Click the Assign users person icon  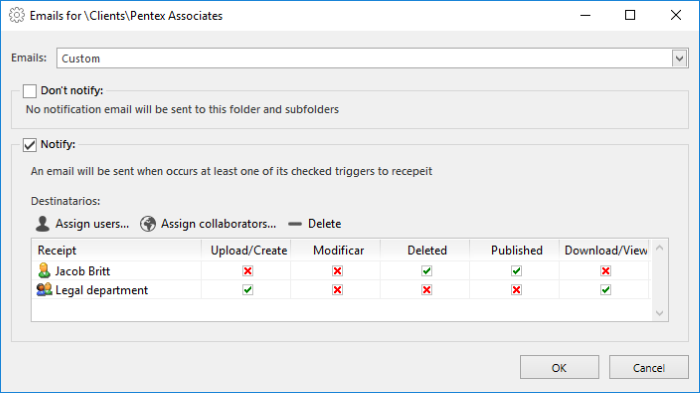point(42,224)
